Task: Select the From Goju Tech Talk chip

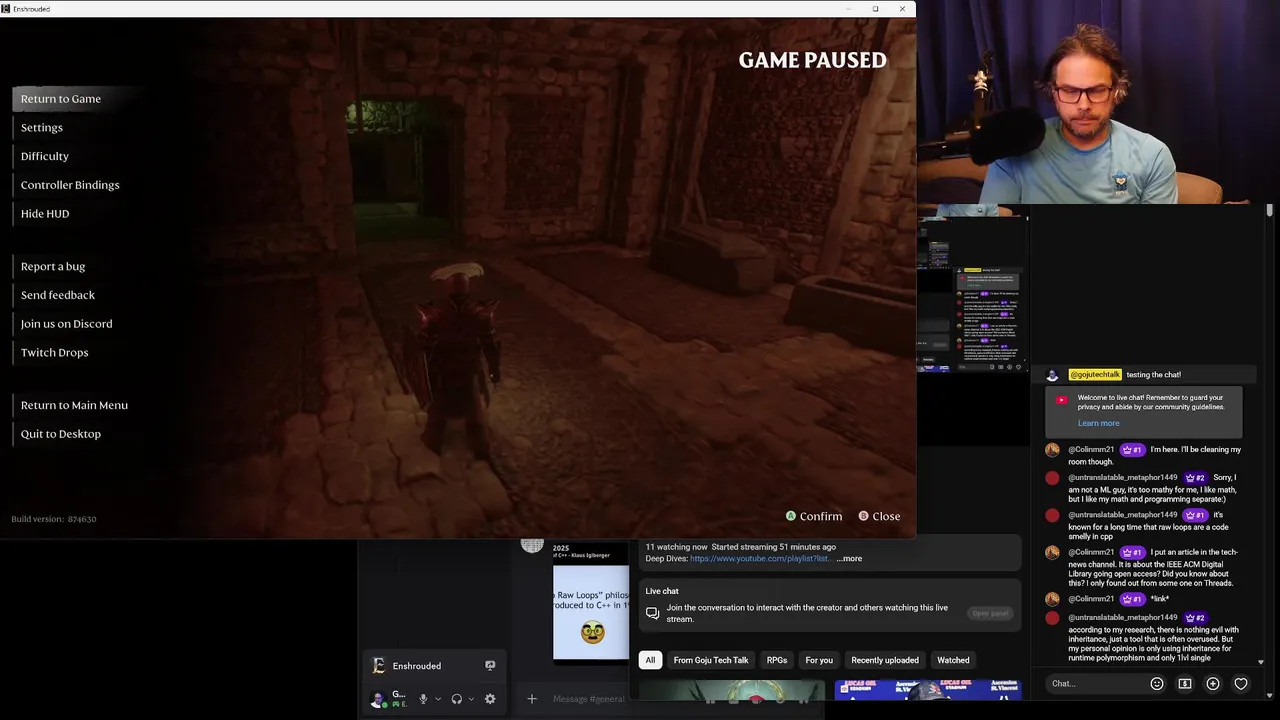Action: coord(711,660)
